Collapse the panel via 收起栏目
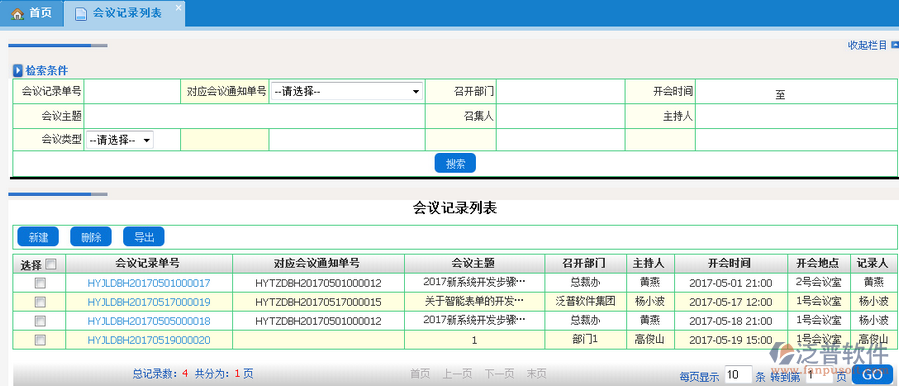899x386 pixels. coord(867,45)
